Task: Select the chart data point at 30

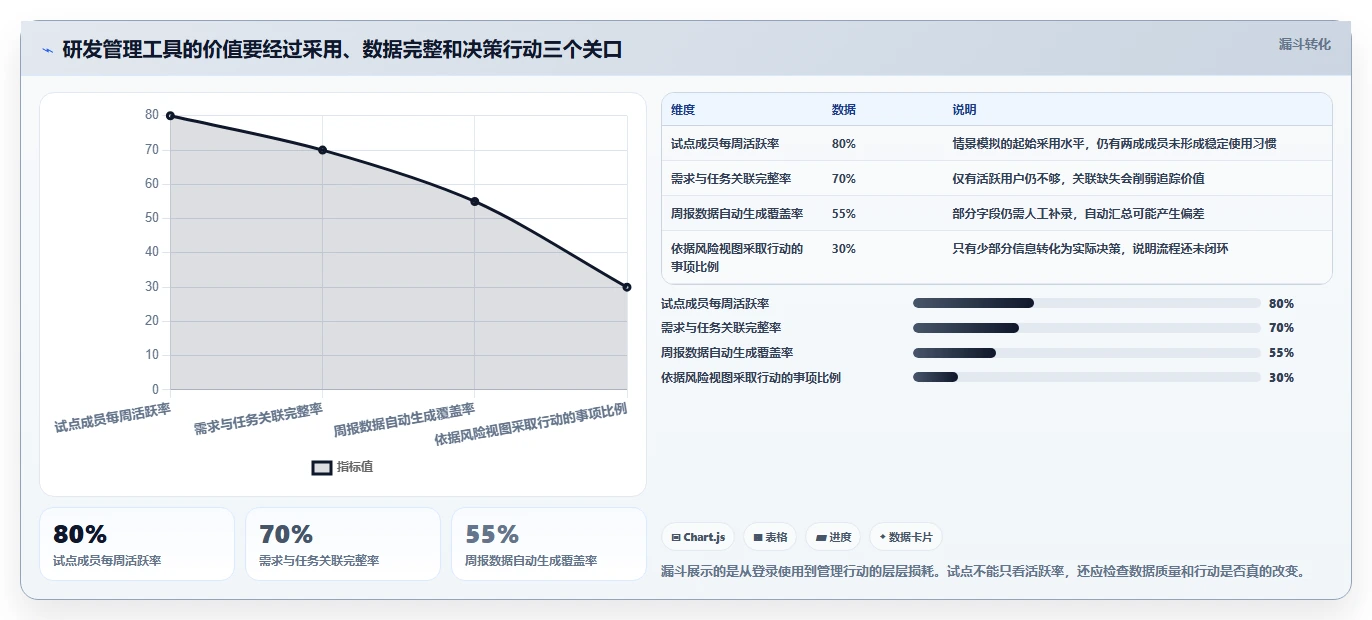Action: pos(627,287)
